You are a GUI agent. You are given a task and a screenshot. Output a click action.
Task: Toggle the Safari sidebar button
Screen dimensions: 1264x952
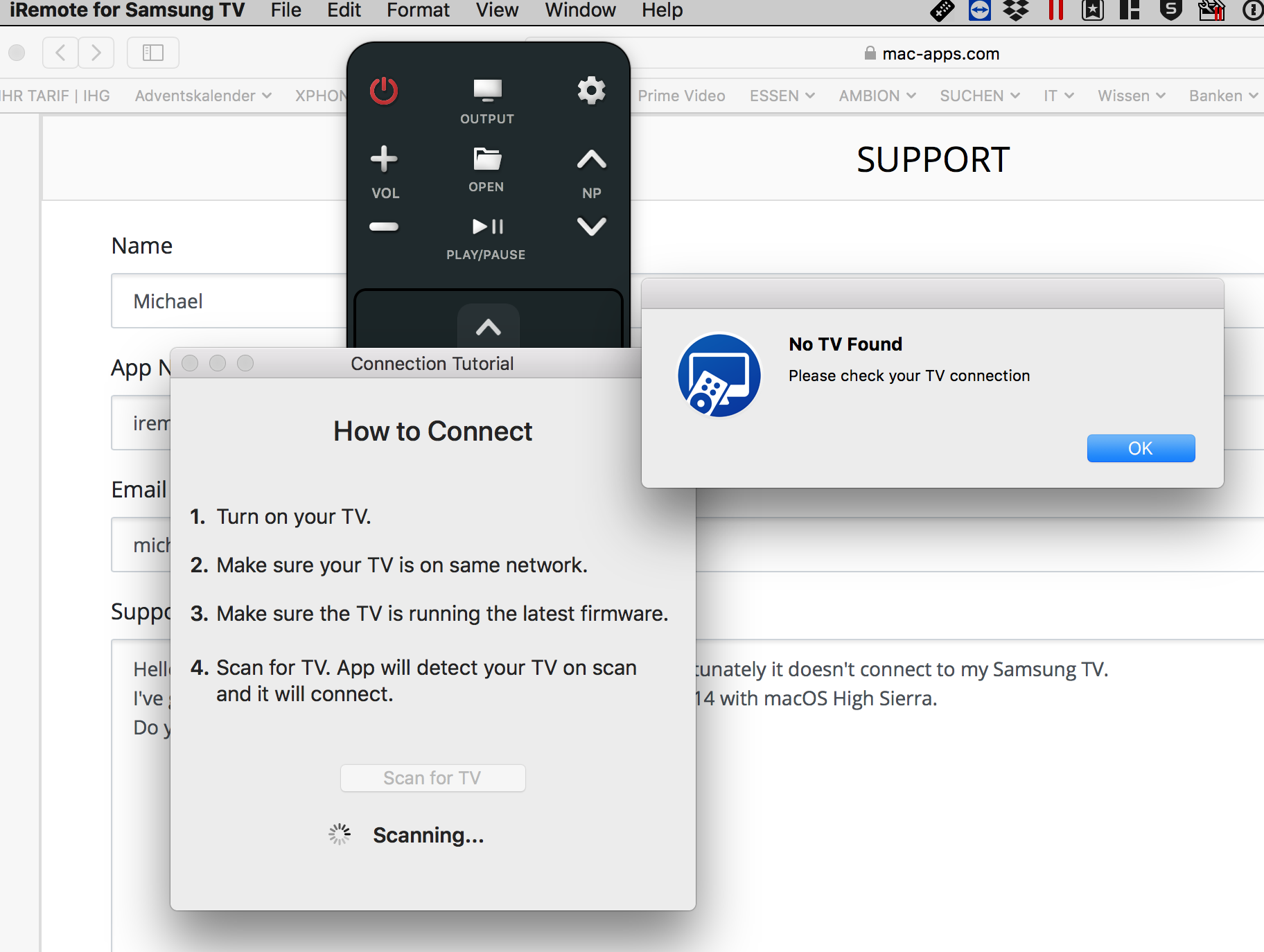[x=153, y=53]
